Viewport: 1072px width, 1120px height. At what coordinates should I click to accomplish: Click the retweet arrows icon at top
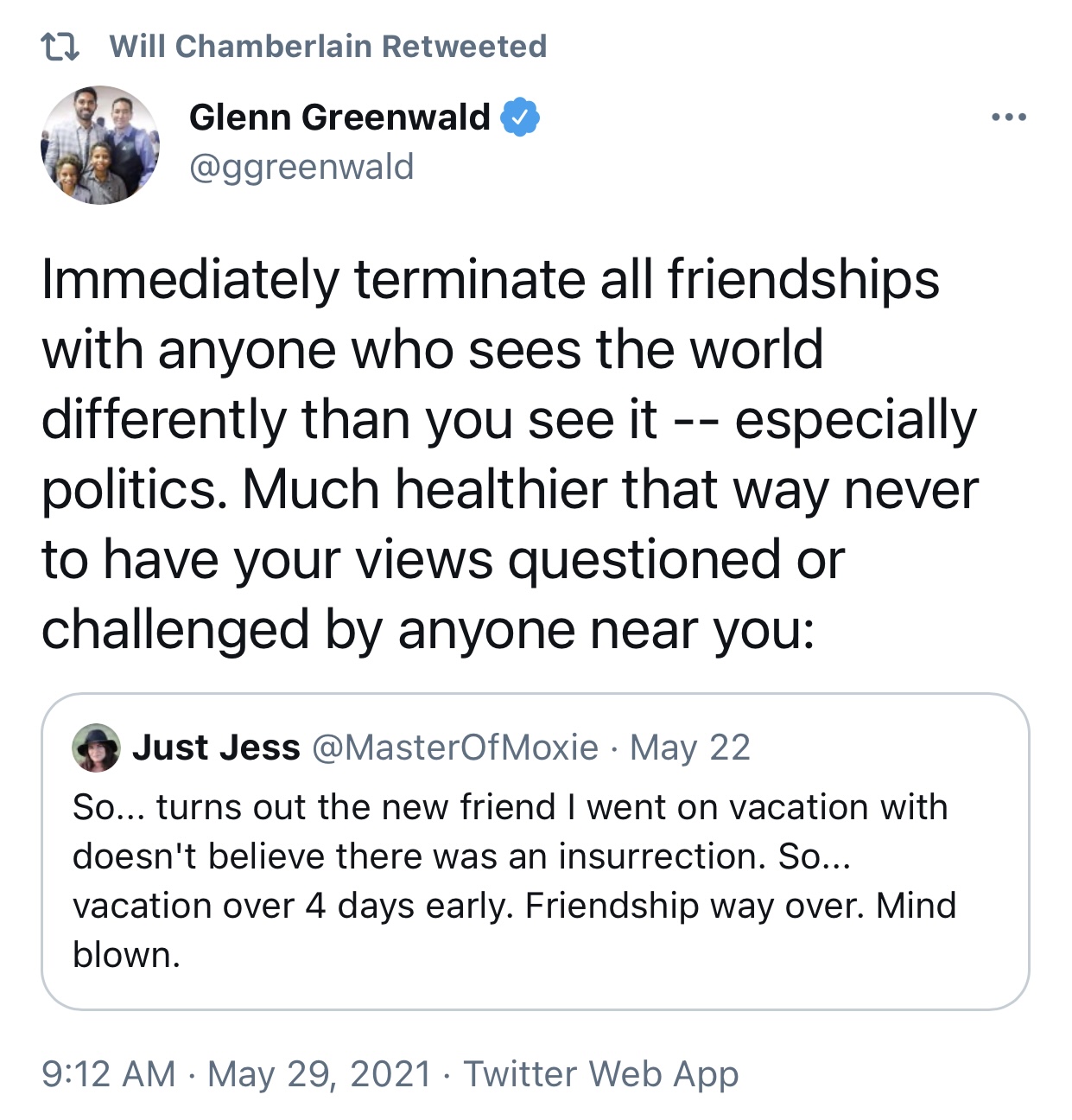60,47
